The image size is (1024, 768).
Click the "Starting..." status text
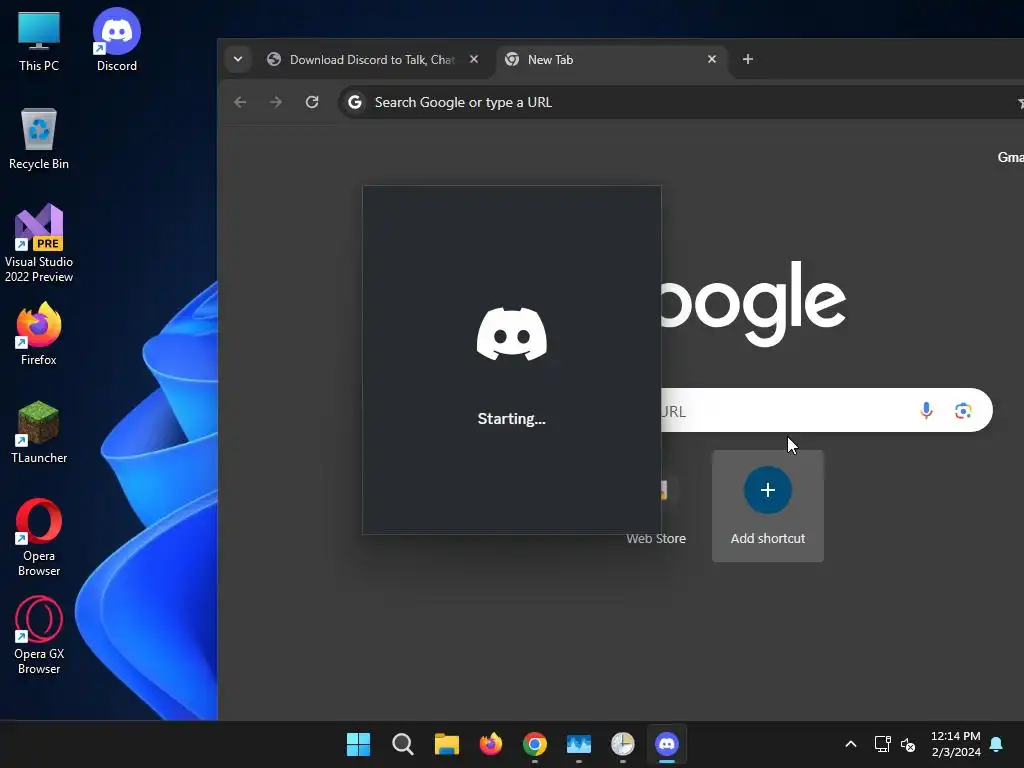click(x=511, y=419)
